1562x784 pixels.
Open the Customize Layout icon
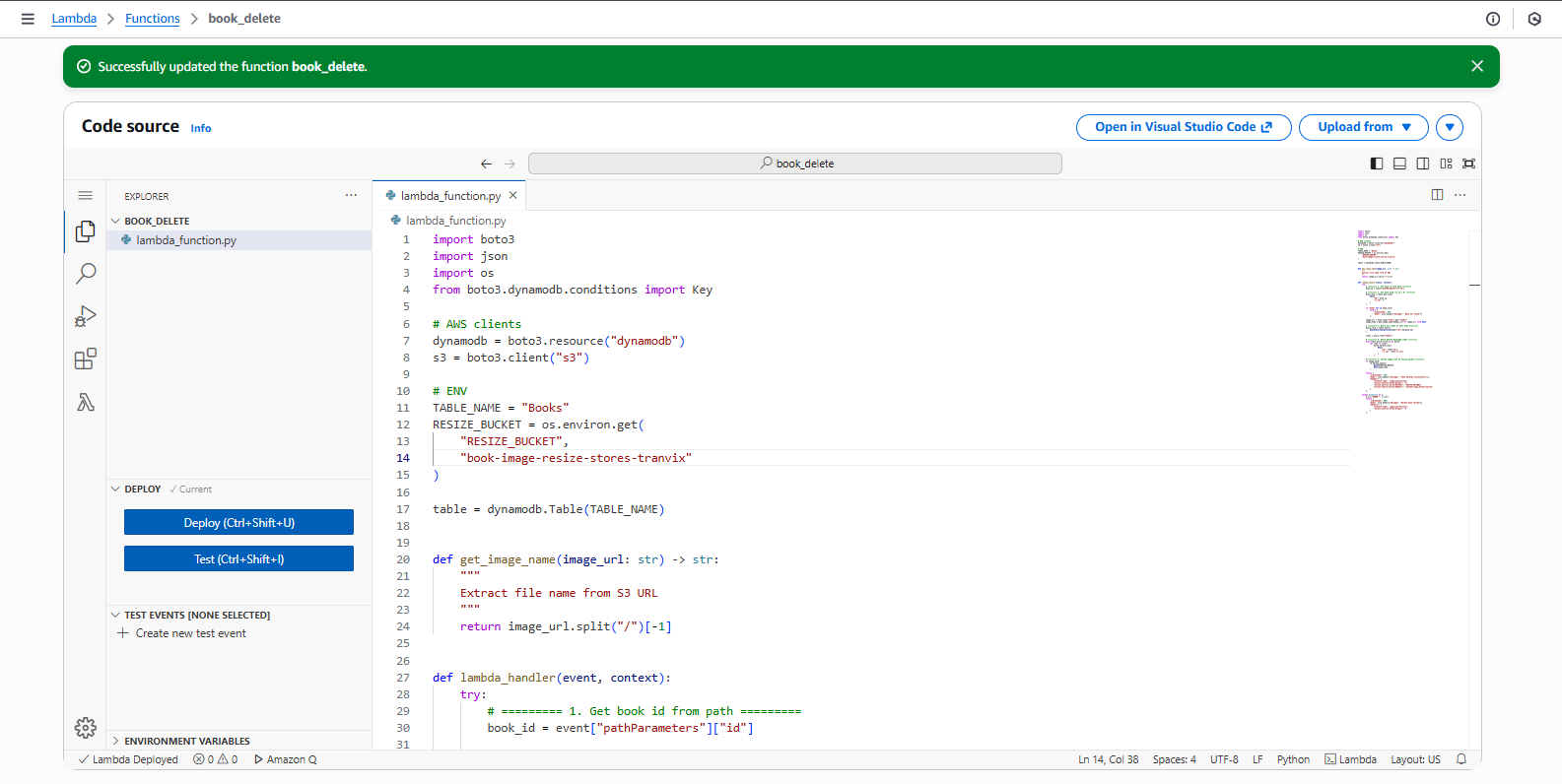(1446, 163)
